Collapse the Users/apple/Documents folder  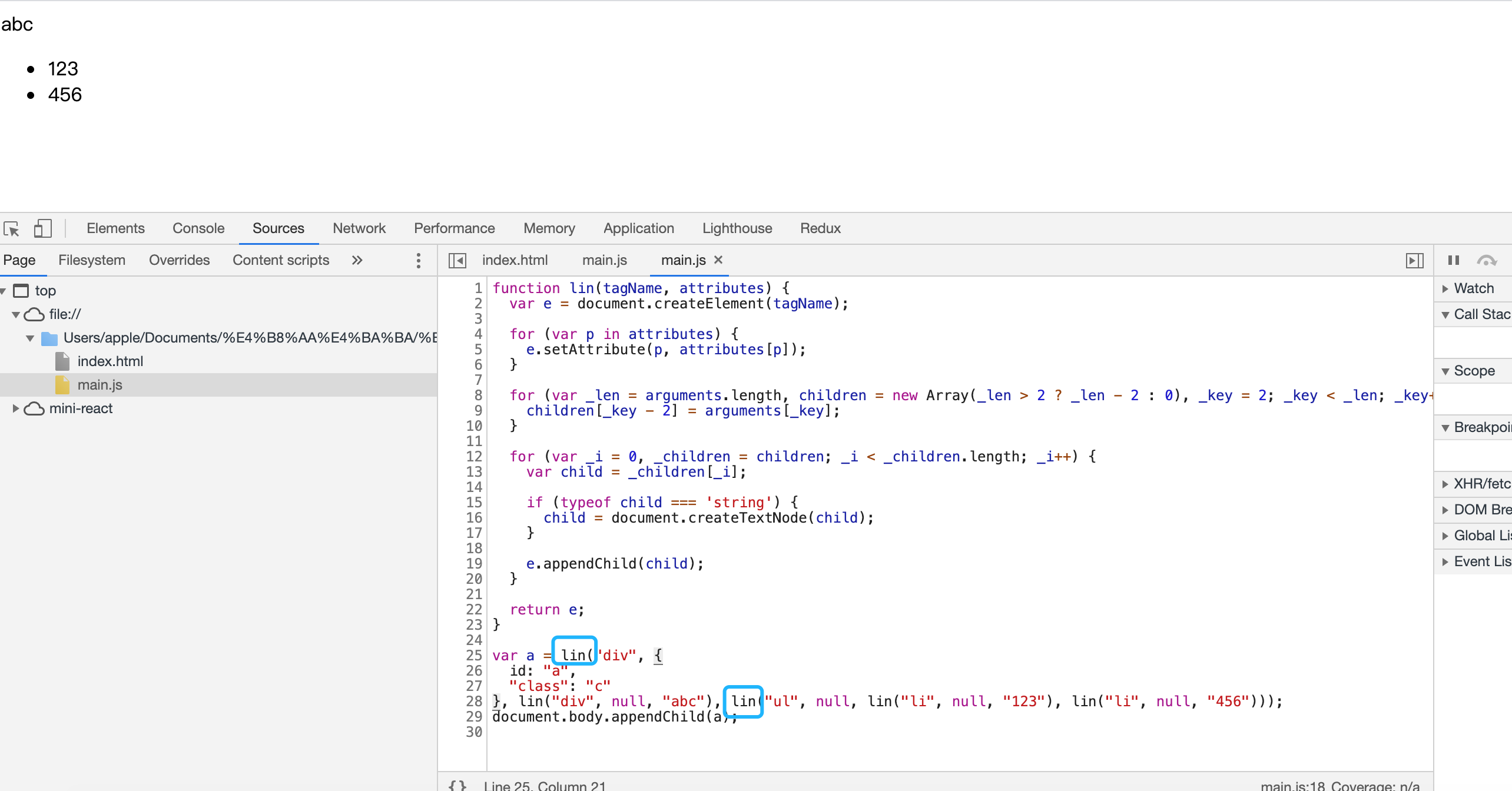tap(30, 338)
